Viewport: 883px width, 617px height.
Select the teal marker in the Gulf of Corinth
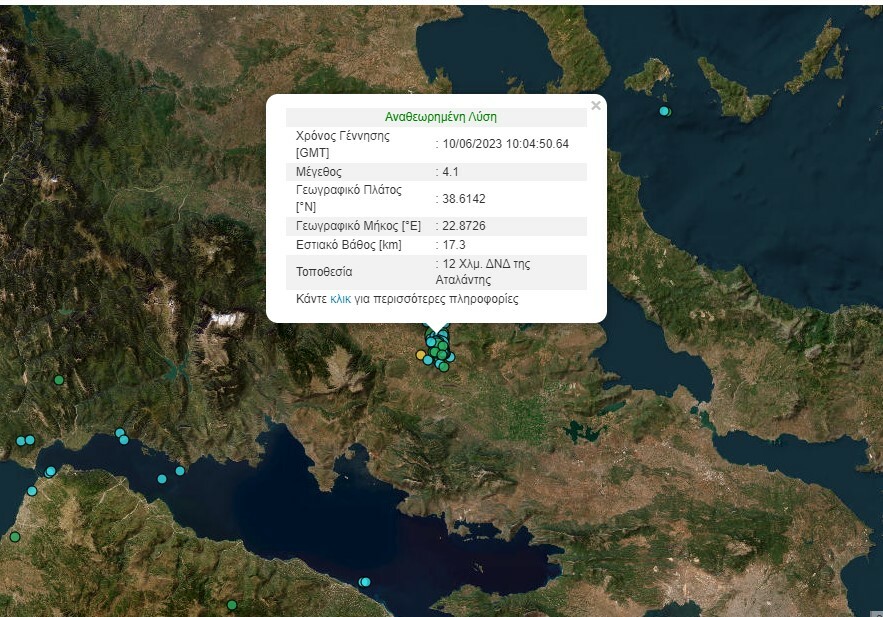coord(162,479)
